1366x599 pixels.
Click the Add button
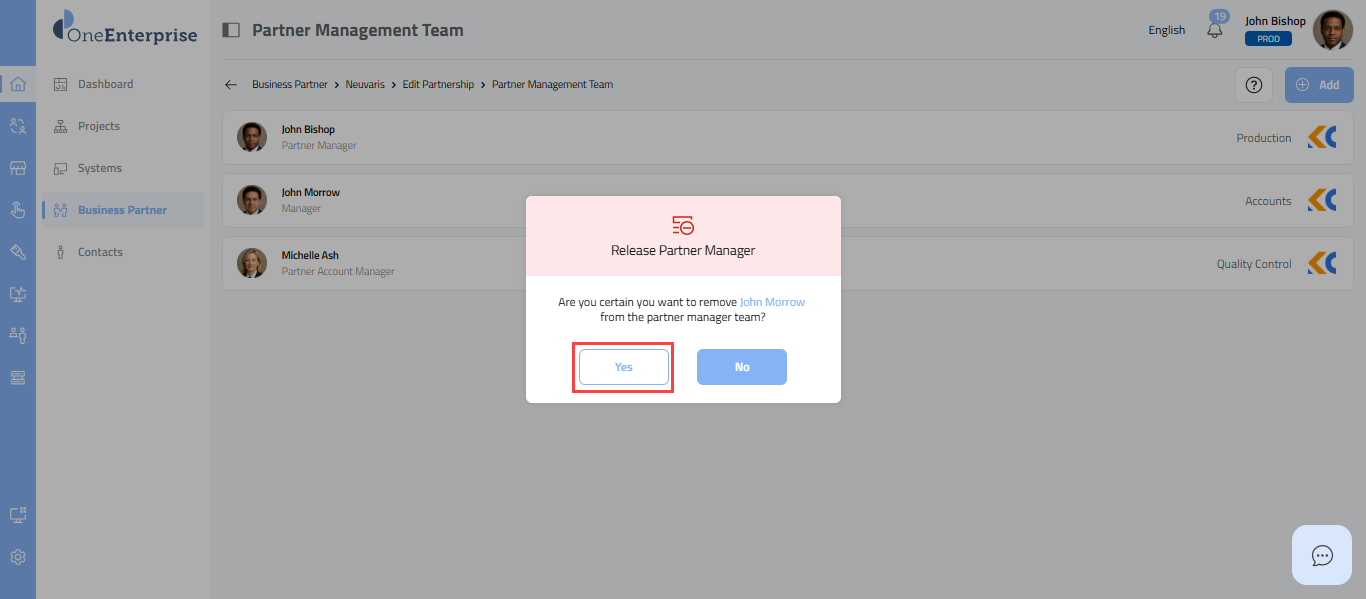(1318, 85)
